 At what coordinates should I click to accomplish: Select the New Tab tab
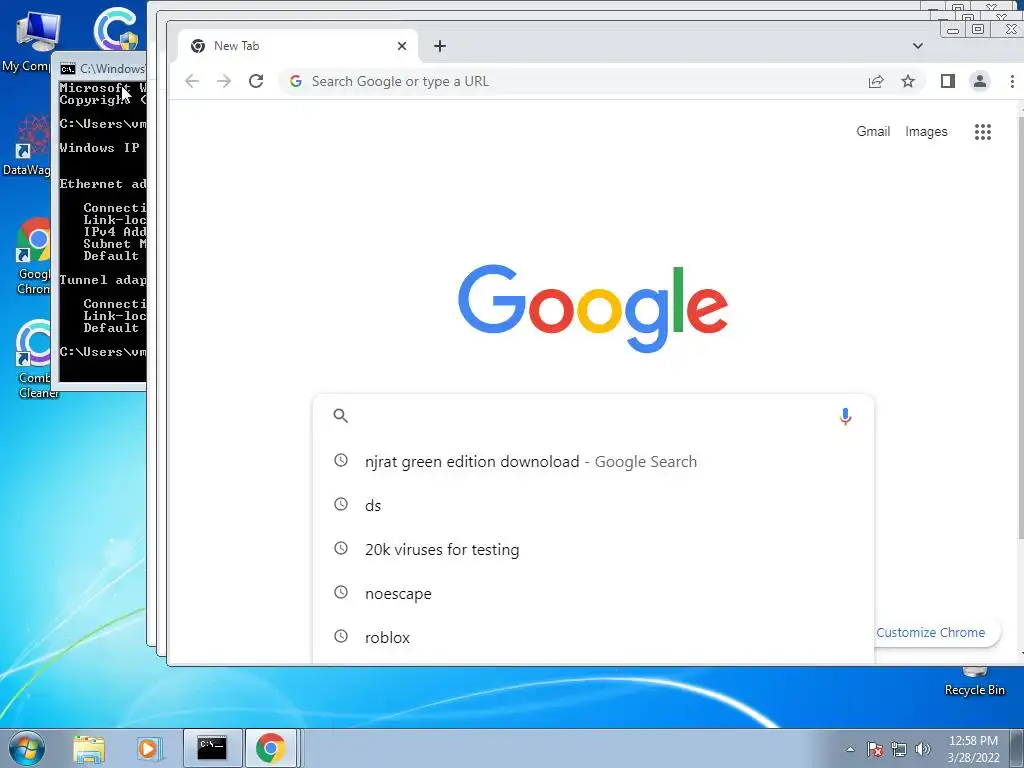[298, 46]
